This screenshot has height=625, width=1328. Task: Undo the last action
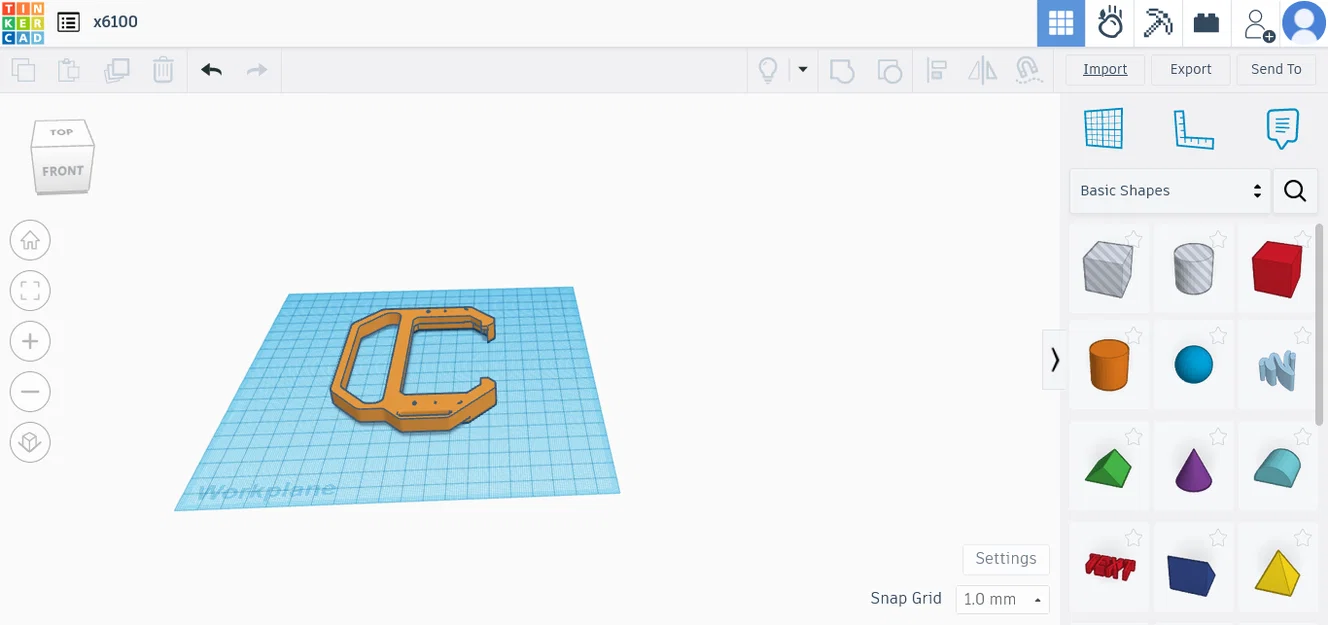click(x=211, y=70)
